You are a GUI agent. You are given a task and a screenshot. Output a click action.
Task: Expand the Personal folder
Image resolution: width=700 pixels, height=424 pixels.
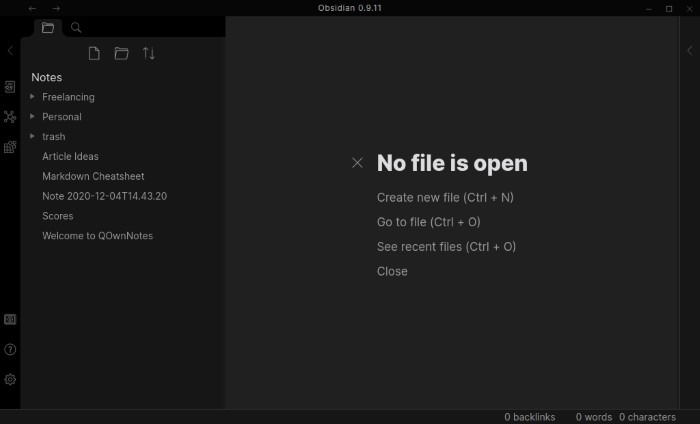[x=33, y=117]
